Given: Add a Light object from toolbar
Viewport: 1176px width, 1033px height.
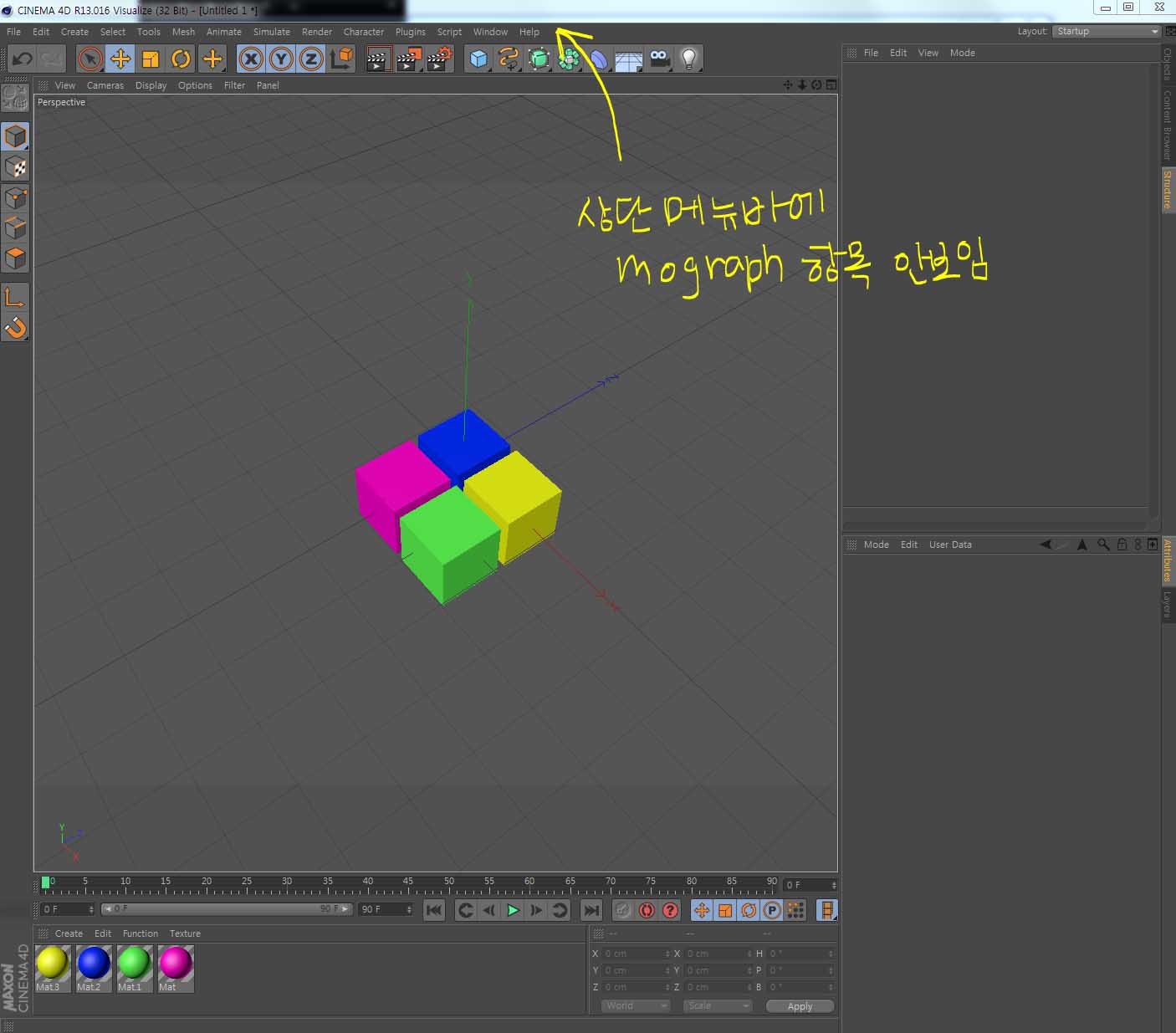Looking at the screenshot, I should coord(688,59).
